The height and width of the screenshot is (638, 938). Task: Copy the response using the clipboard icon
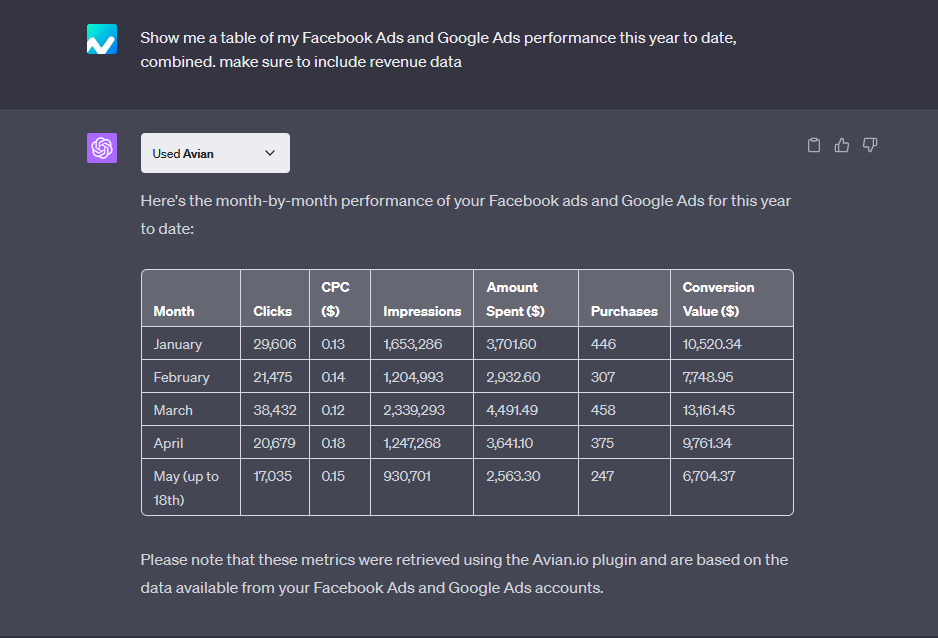pyautogui.click(x=814, y=145)
